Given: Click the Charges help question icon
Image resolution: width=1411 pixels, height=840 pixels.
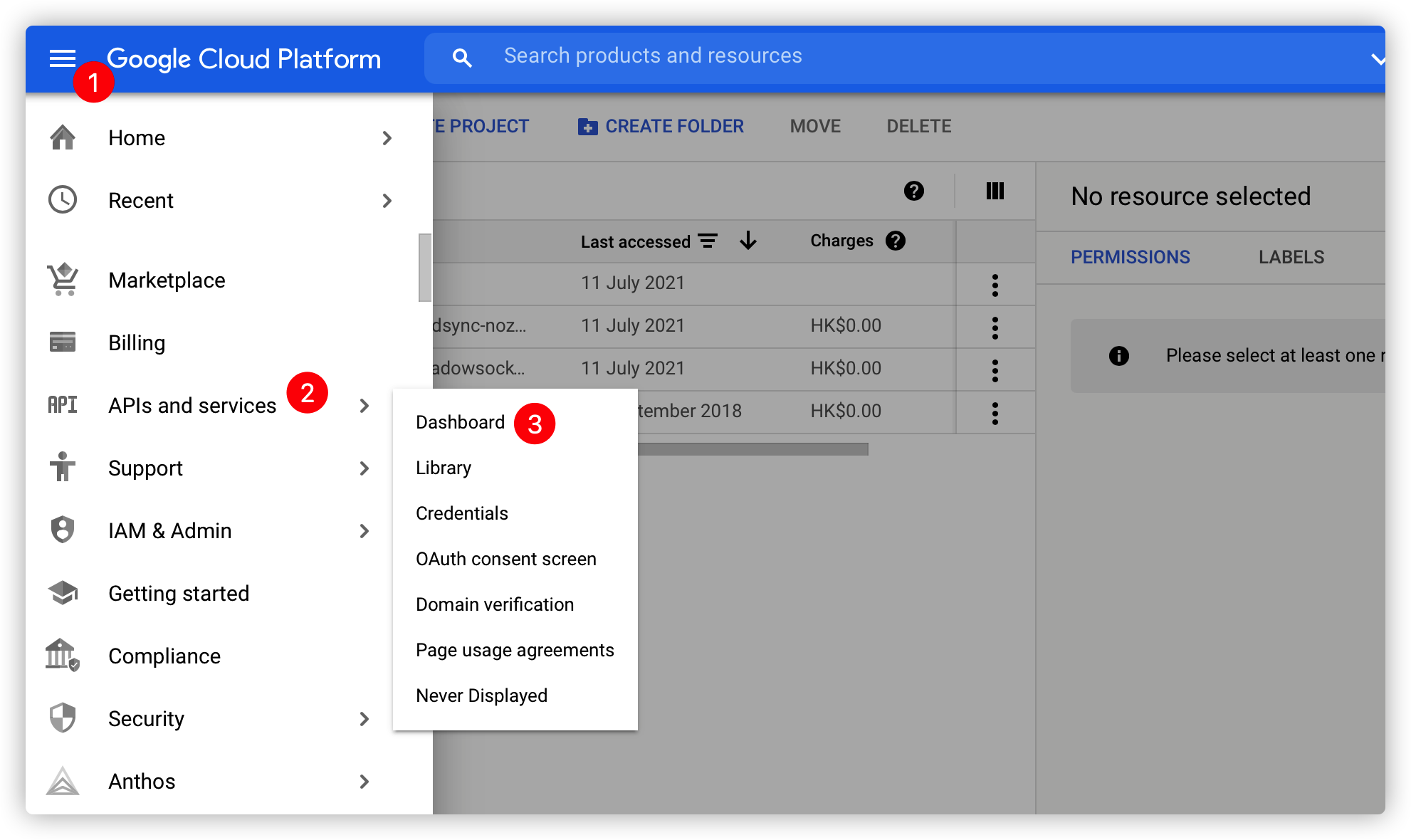Looking at the screenshot, I should (x=896, y=241).
